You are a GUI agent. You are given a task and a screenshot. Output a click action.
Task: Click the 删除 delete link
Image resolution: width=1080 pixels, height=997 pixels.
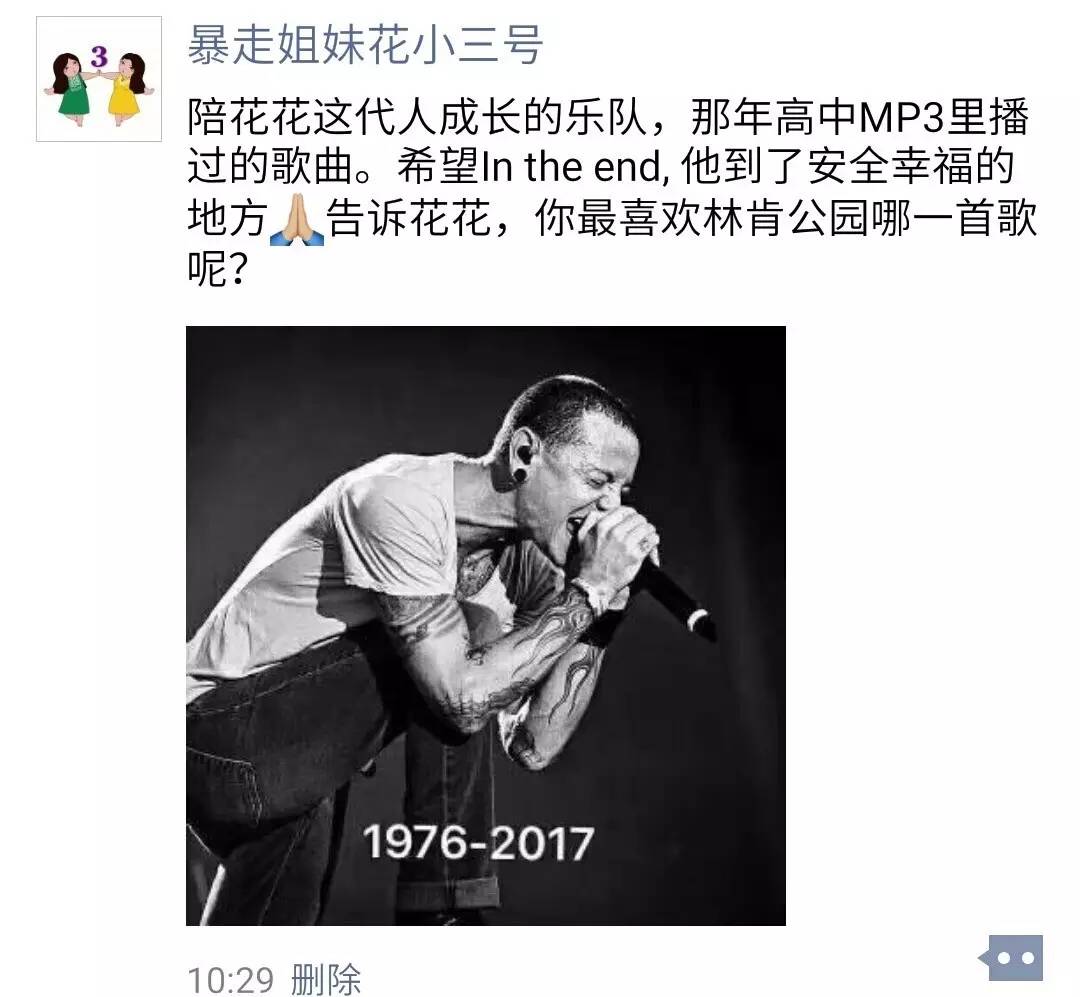326,979
